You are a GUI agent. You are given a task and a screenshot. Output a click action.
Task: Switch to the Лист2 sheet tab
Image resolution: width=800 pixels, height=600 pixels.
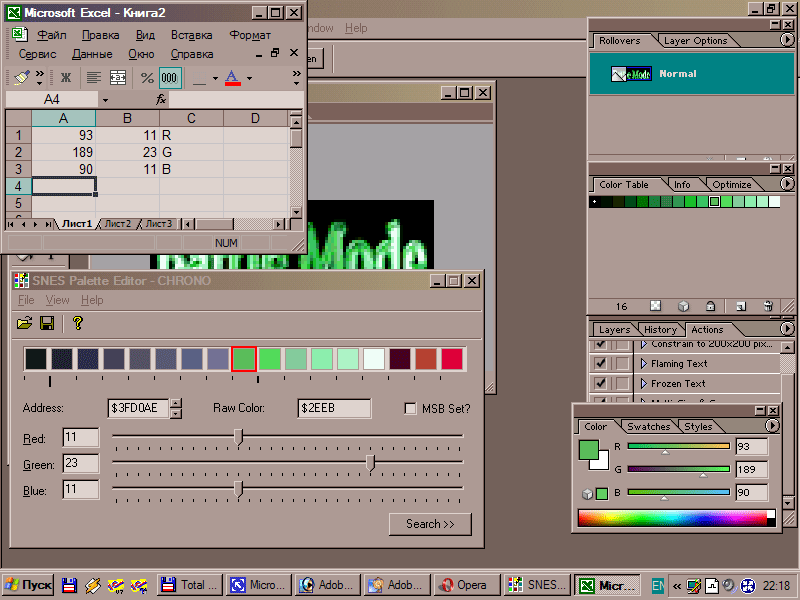point(118,223)
